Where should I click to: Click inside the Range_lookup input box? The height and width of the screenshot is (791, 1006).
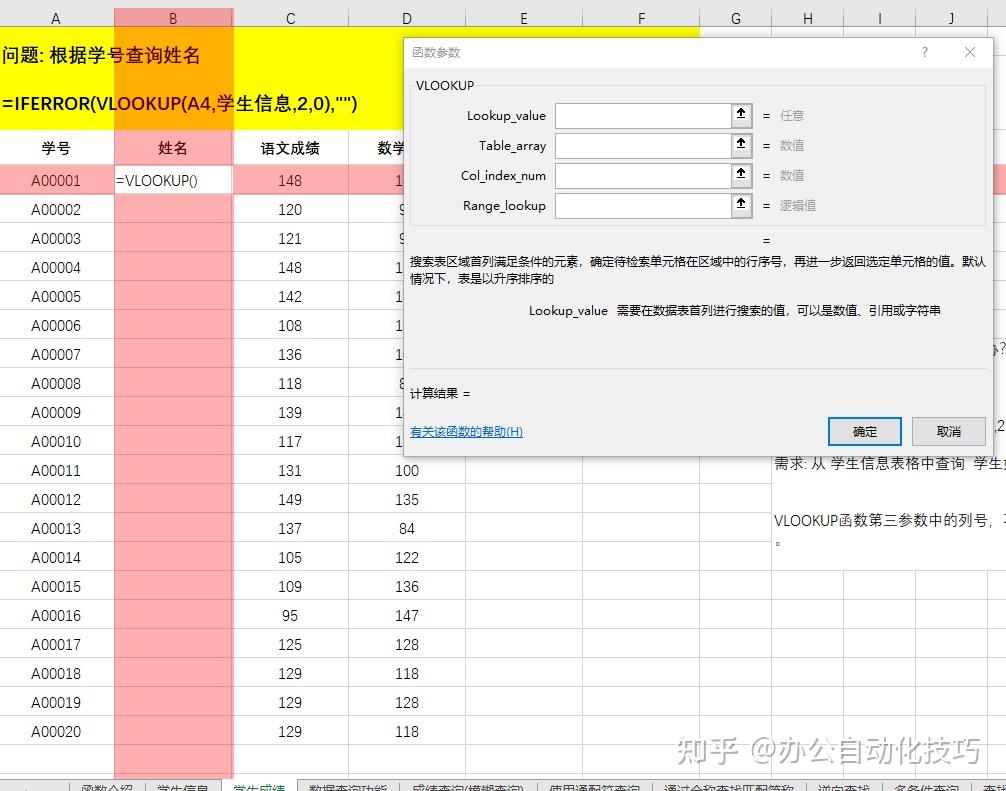click(640, 204)
